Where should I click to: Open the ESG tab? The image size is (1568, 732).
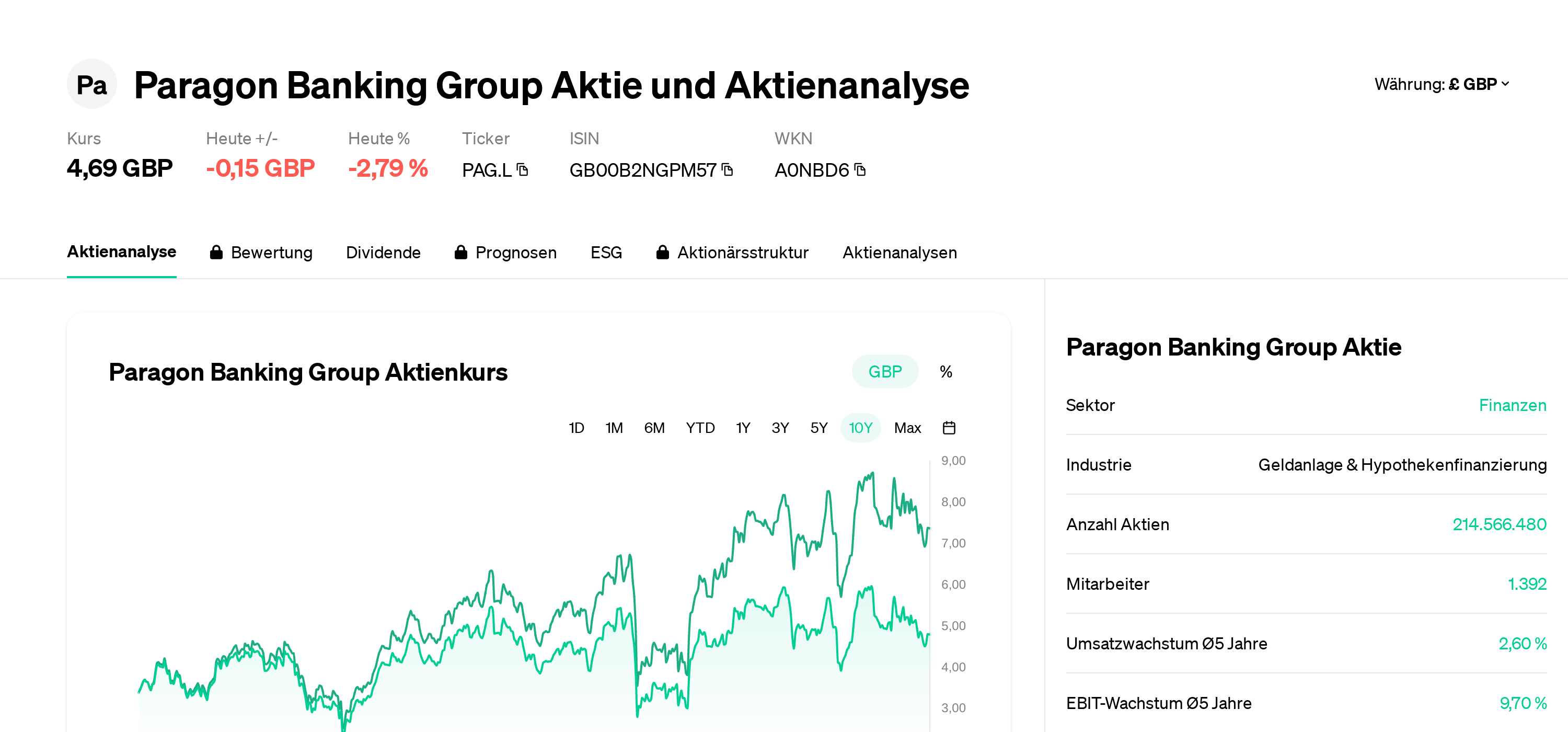pos(606,252)
